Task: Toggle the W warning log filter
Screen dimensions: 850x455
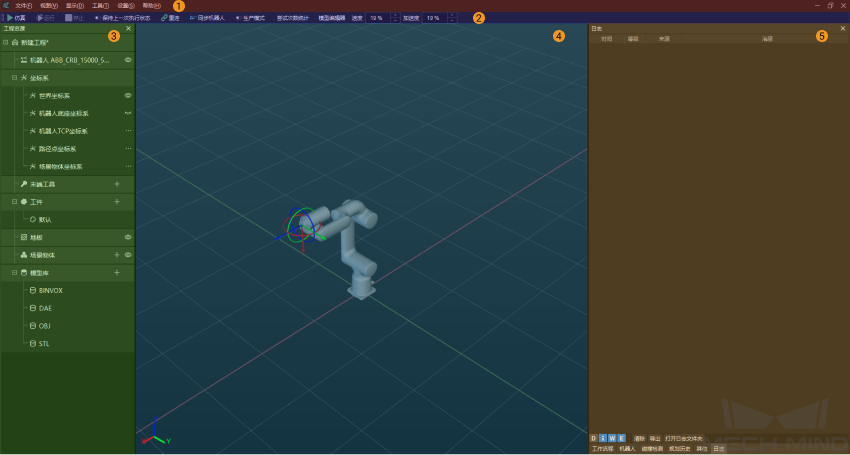Action: pos(612,438)
